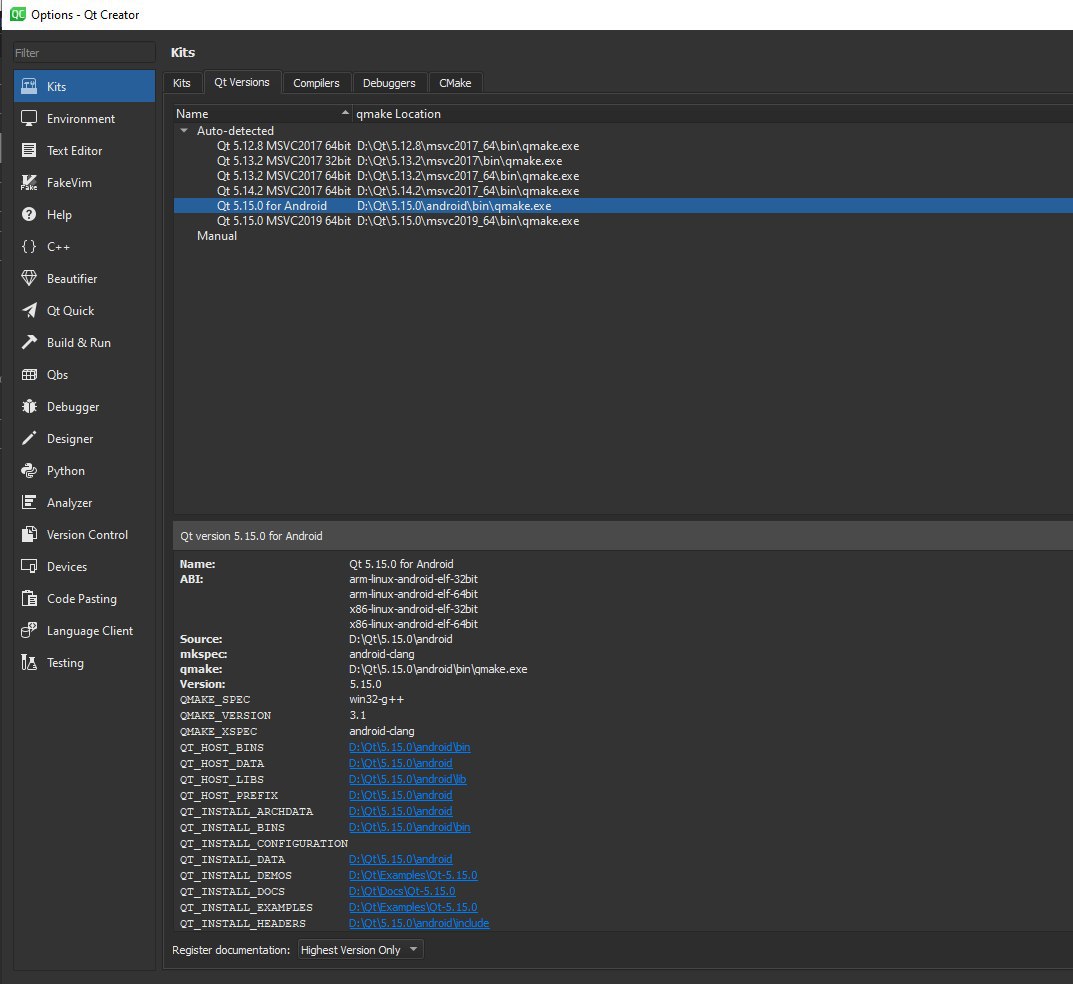Click qmake path in selected Android row
Image resolution: width=1073 pixels, height=984 pixels.
(454, 206)
